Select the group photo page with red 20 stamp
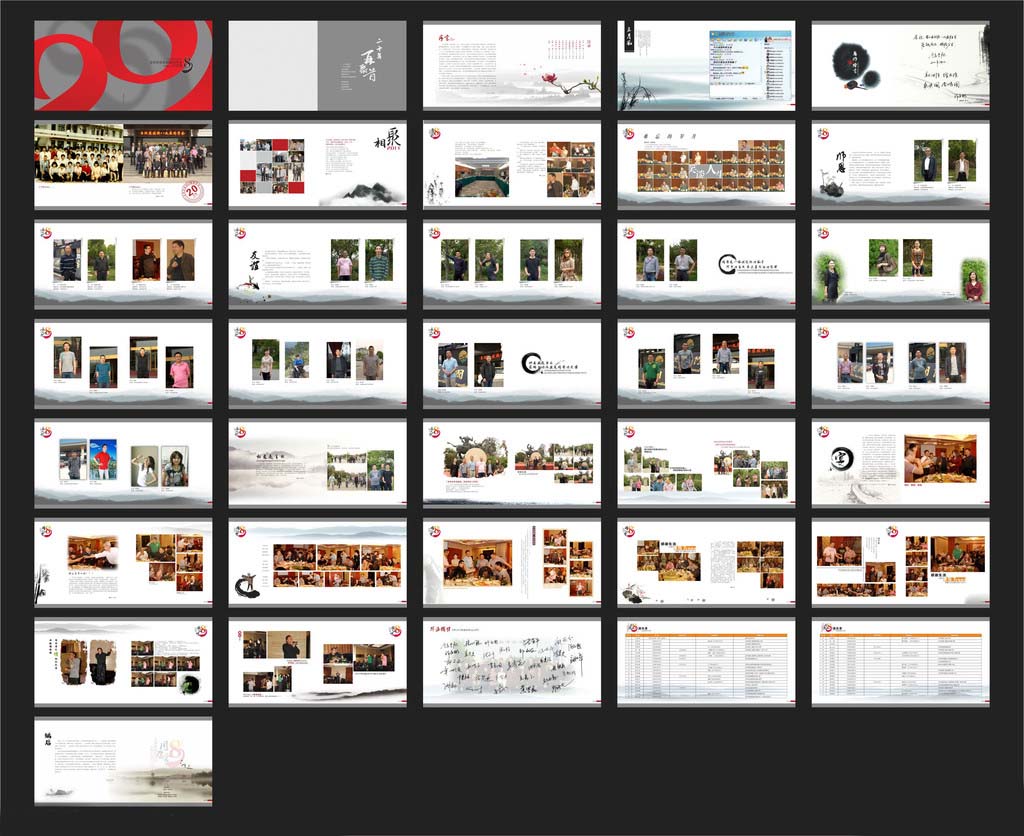 pyautogui.click(x=123, y=165)
